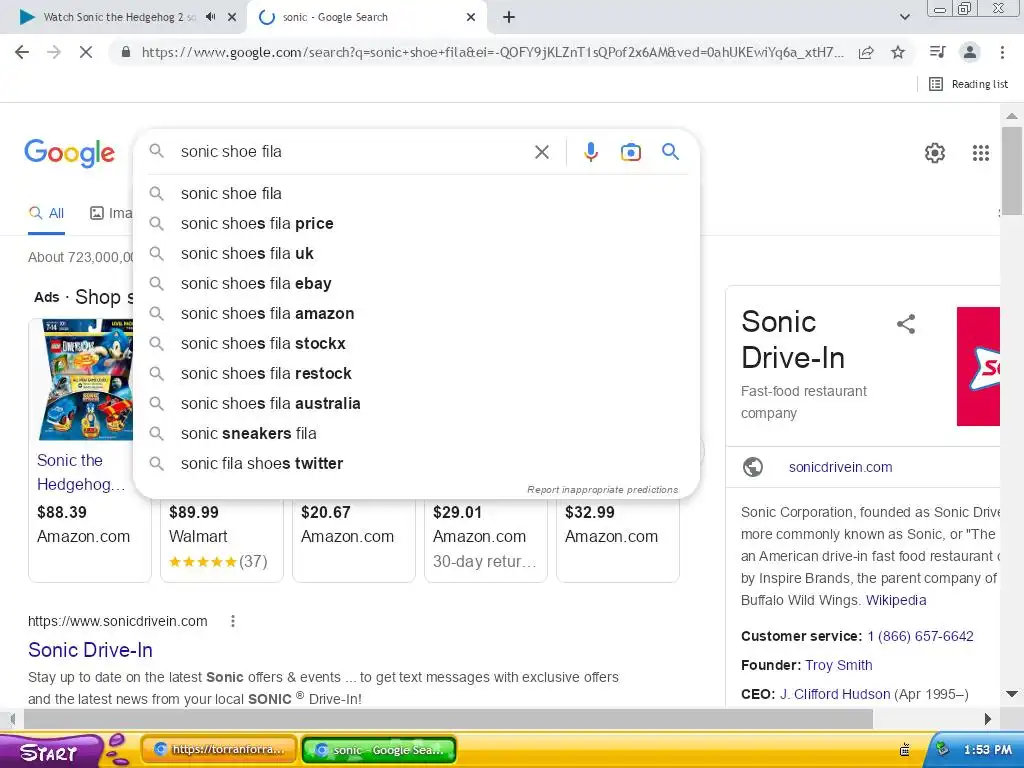Open the Chrome three-dot menu
The width and height of the screenshot is (1024, 768).
point(1002,52)
